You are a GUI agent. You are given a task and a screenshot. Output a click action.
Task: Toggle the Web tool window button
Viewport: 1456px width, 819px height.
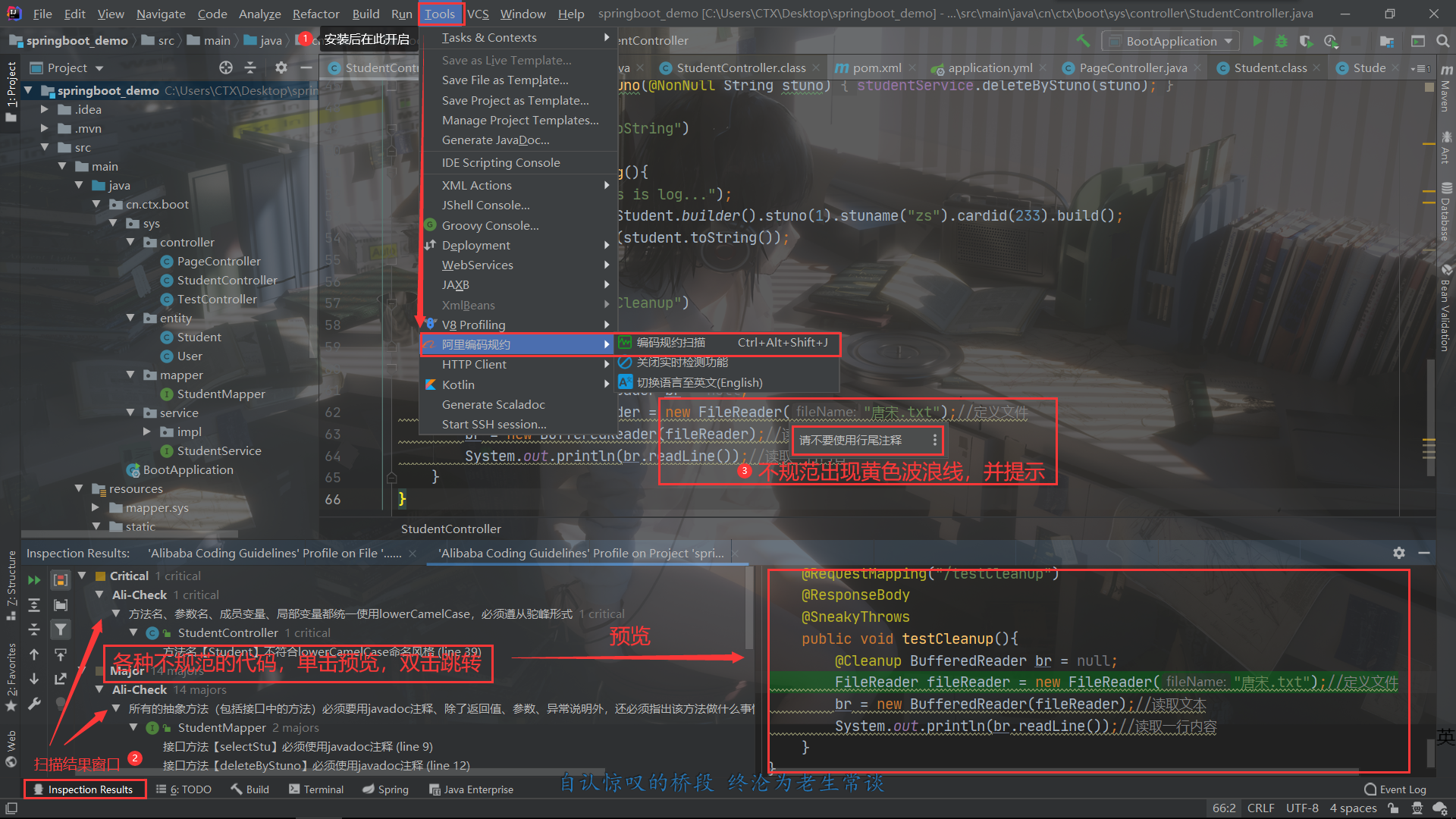11,749
